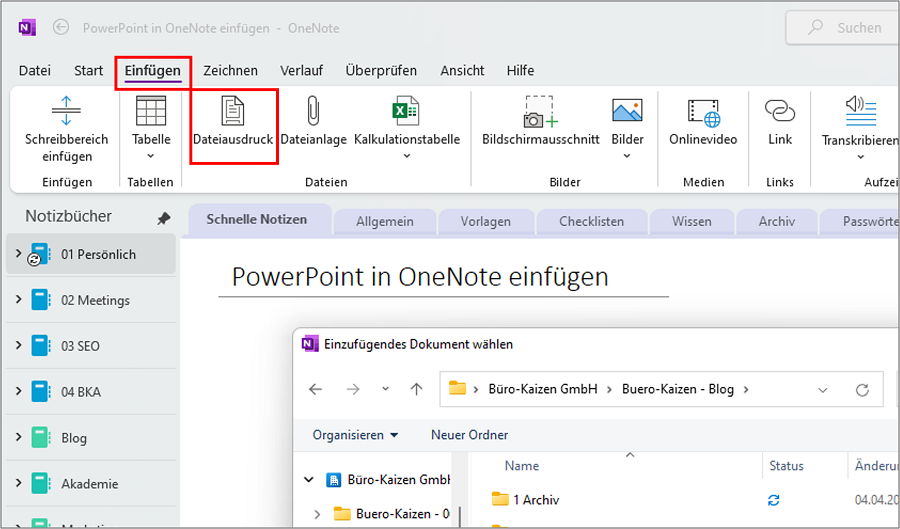Expand the 02 Meetings notebook chevron
This screenshot has width=900, height=529.
[18, 299]
